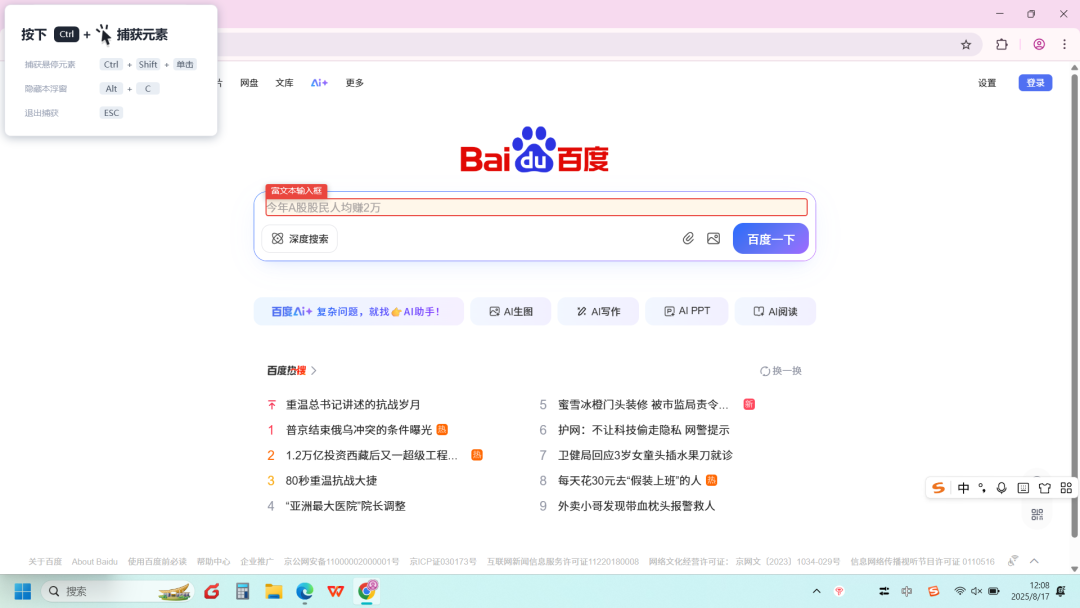Open the 文库 navigation link
Image resolution: width=1080 pixels, height=608 pixels.
(x=284, y=83)
